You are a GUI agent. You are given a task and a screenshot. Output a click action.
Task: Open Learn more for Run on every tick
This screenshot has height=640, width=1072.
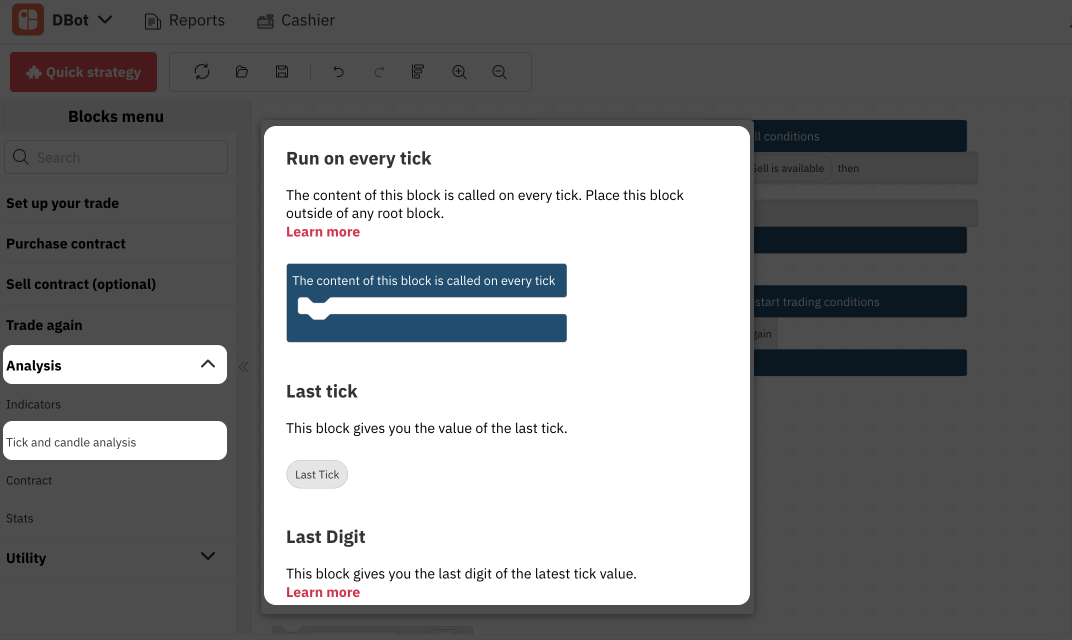click(322, 231)
